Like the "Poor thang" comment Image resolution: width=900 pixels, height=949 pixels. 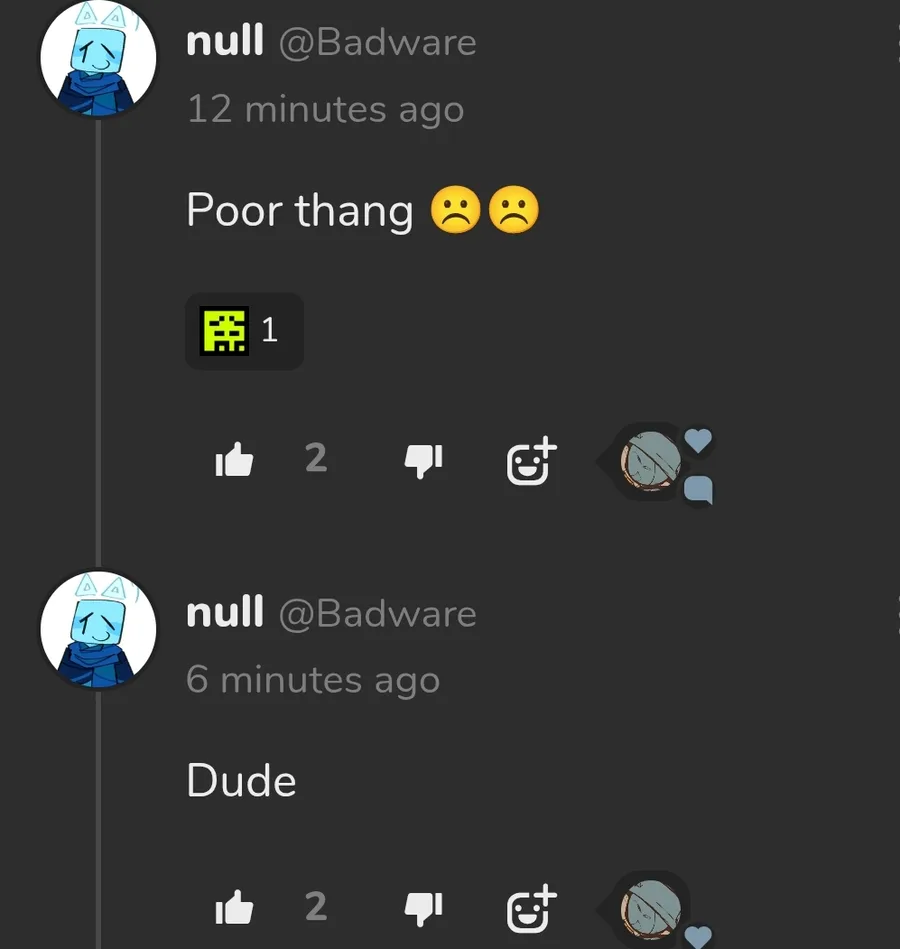point(235,459)
